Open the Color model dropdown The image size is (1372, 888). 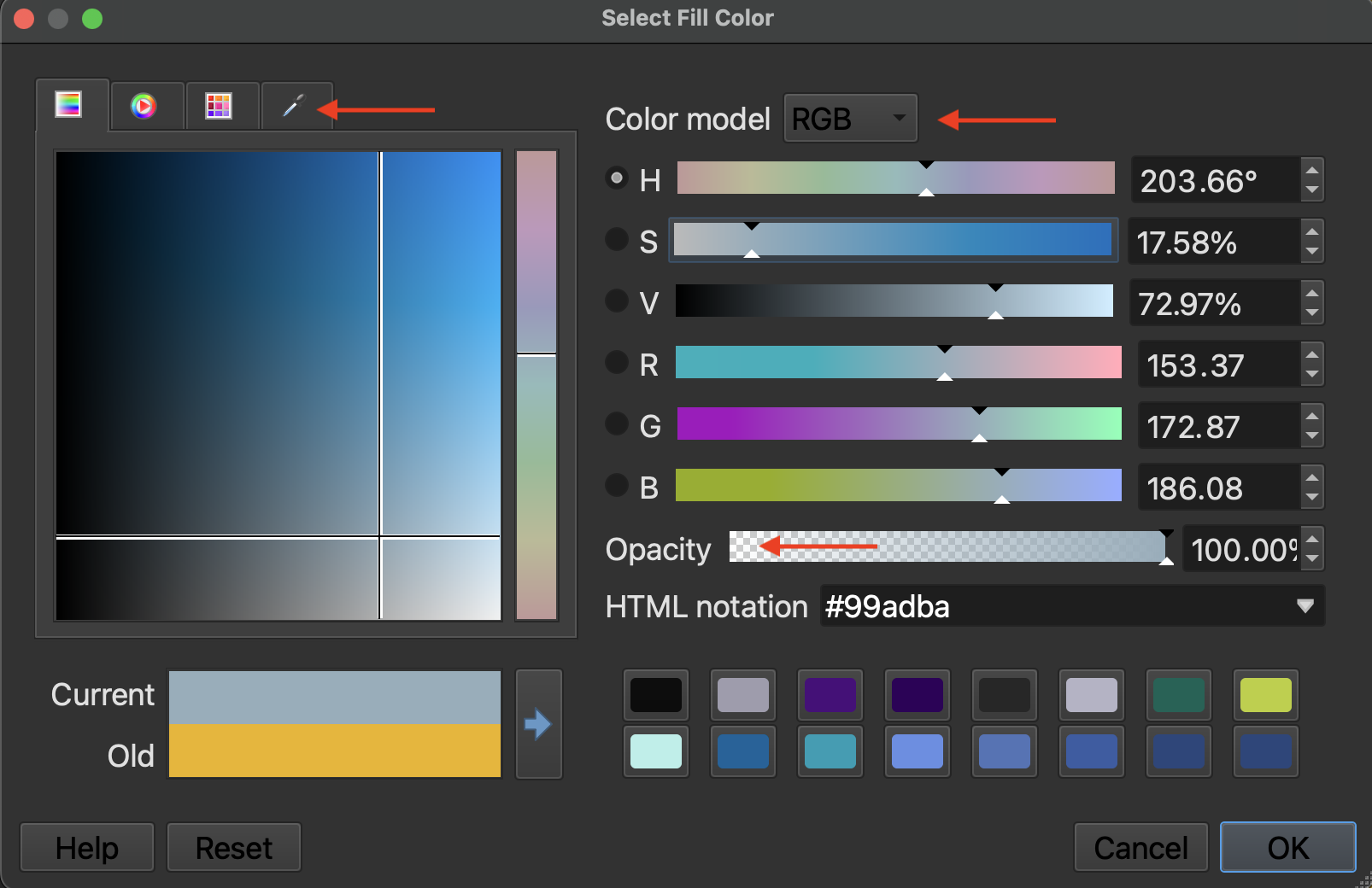coord(850,118)
